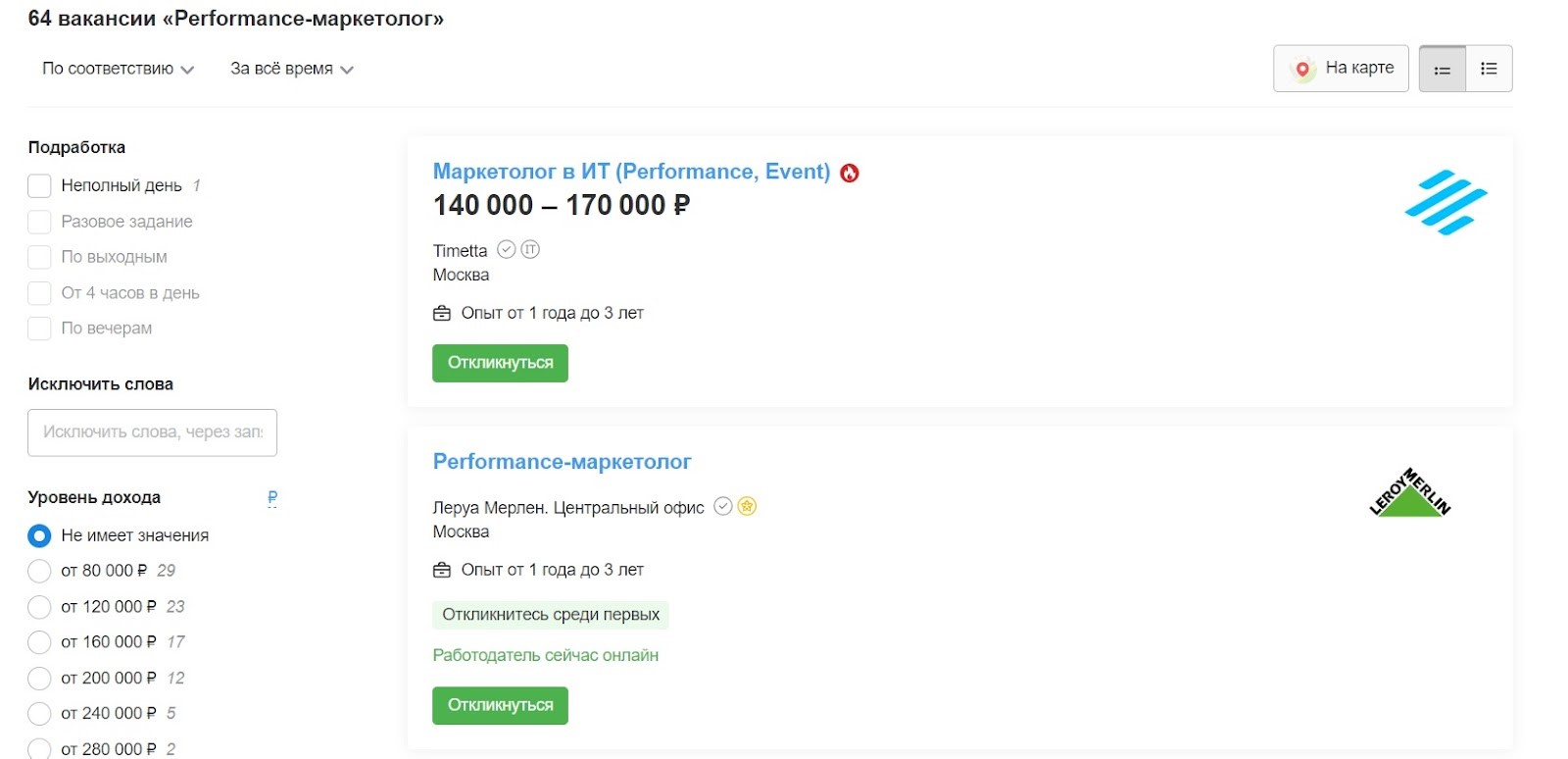Open the Leroy Merlin company logo
This screenshot has width=1568, height=759.
(1409, 491)
